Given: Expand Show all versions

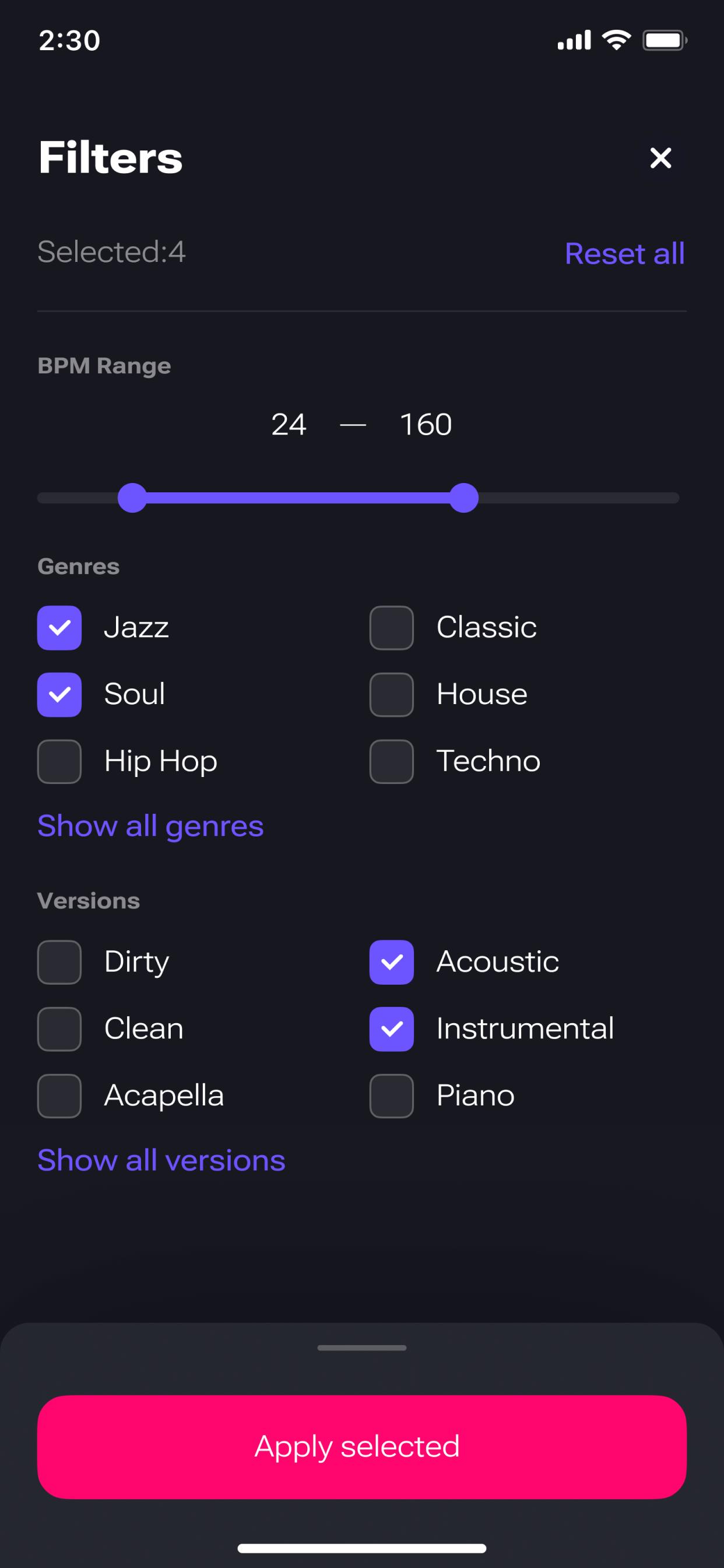Looking at the screenshot, I should pyautogui.click(x=161, y=1160).
